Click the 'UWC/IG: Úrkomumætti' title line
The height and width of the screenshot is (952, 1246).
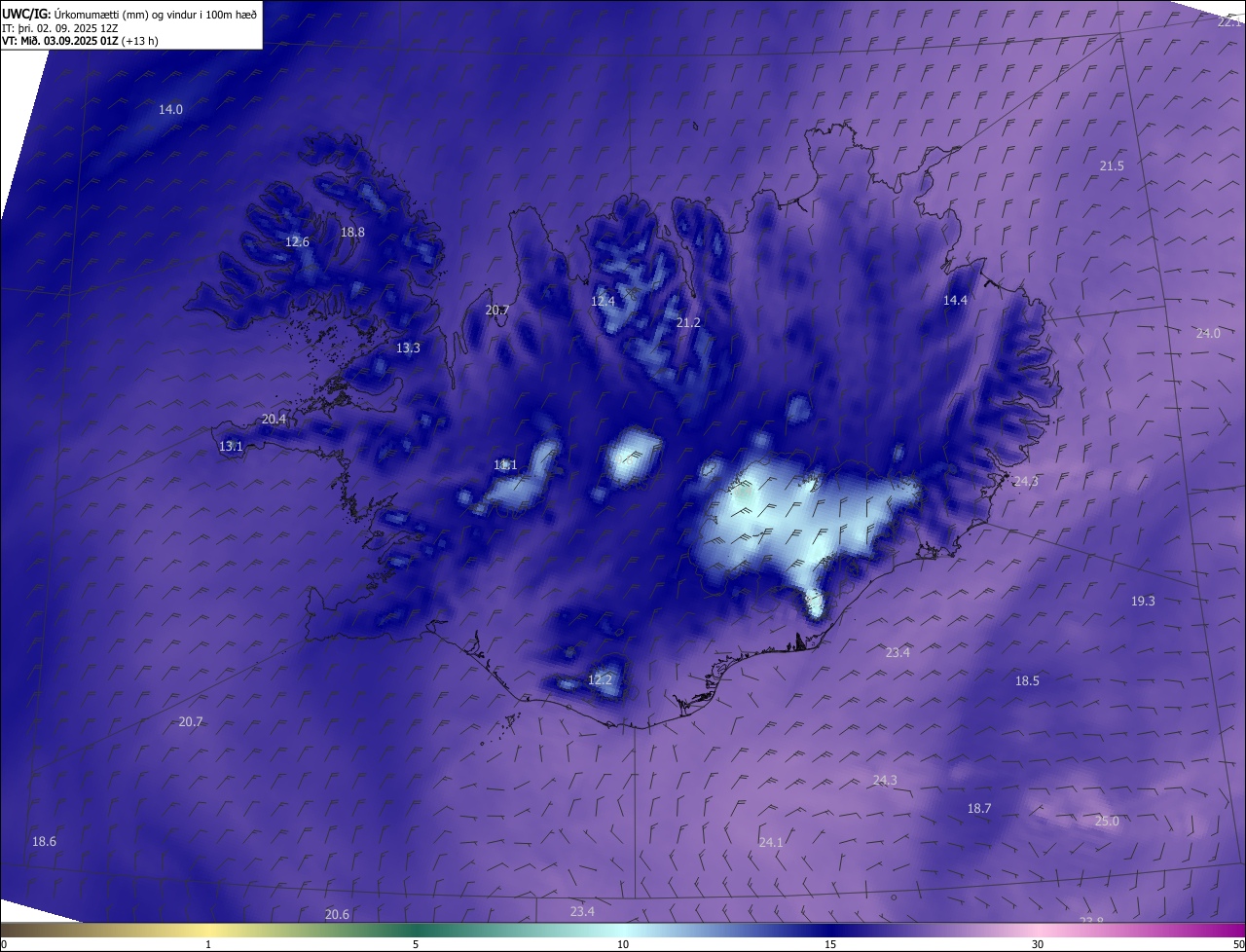(129, 14)
